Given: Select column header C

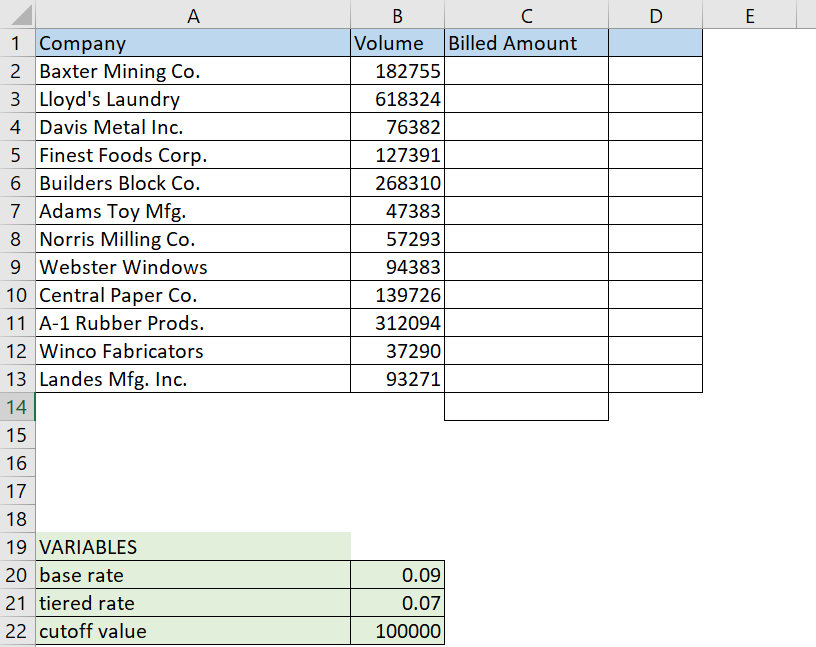Looking at the screenshot, I should click(527, 14).
